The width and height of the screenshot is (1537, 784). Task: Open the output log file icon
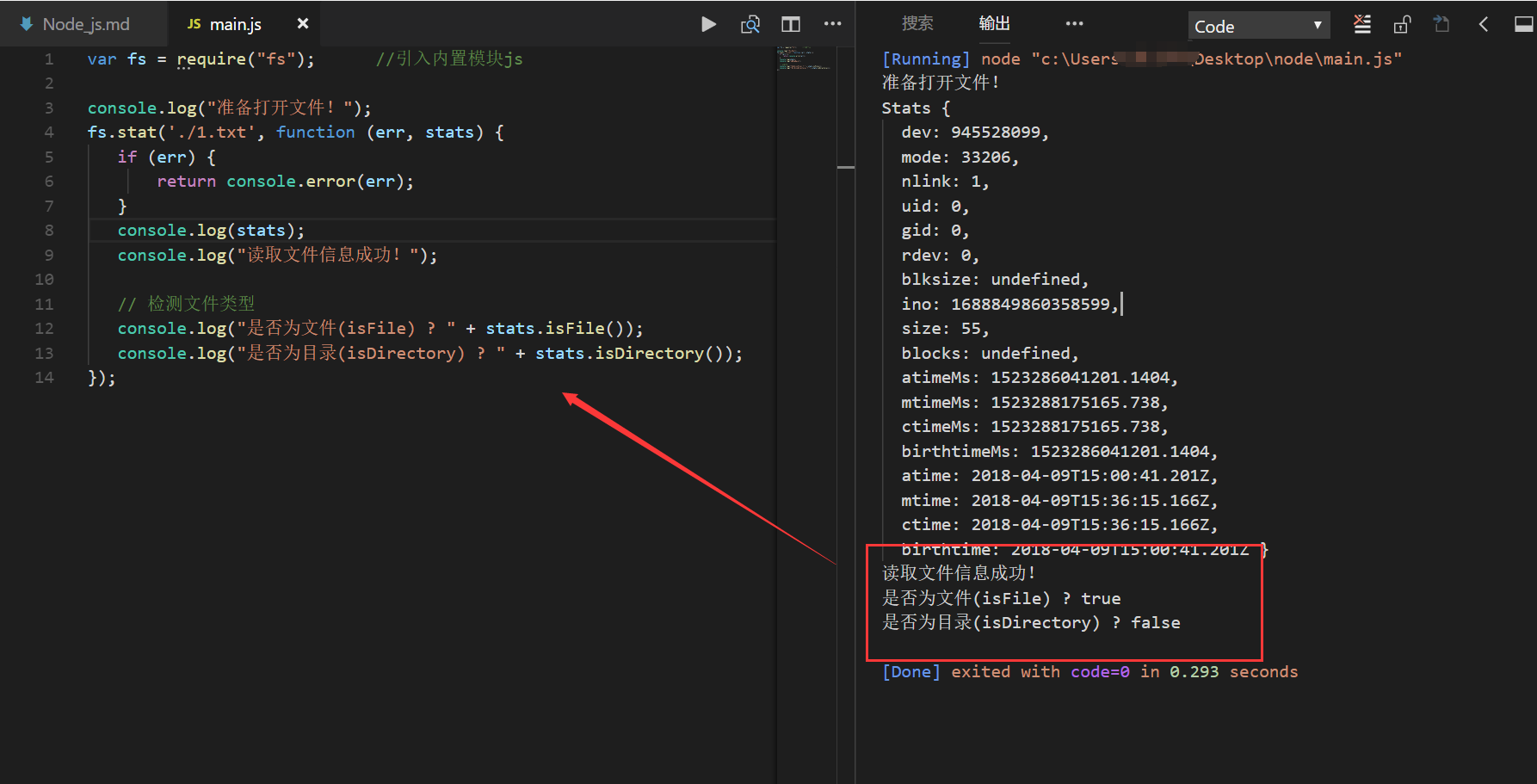click(x=1441, y=24)
